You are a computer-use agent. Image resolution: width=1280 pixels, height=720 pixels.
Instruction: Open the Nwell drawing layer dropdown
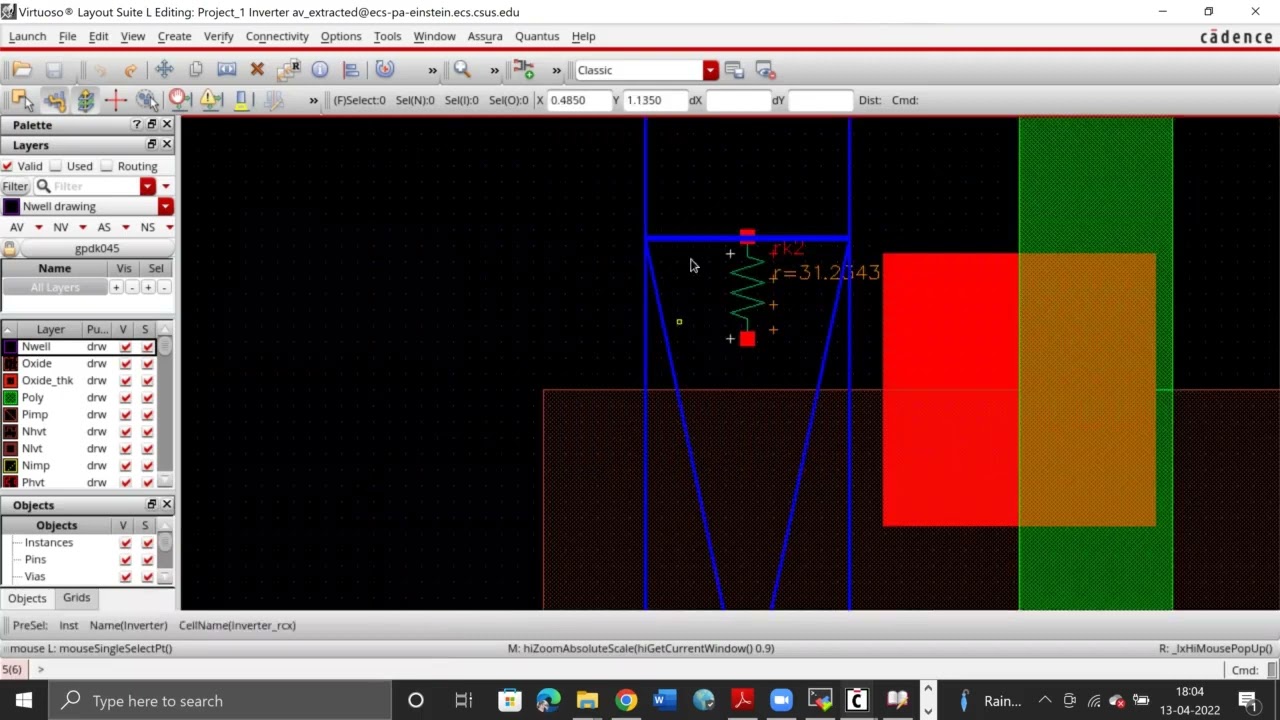[165, 206]
